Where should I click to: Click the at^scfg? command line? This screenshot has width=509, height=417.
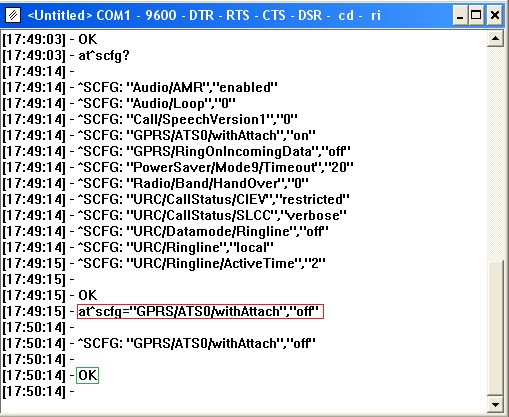tap(66, 55)
